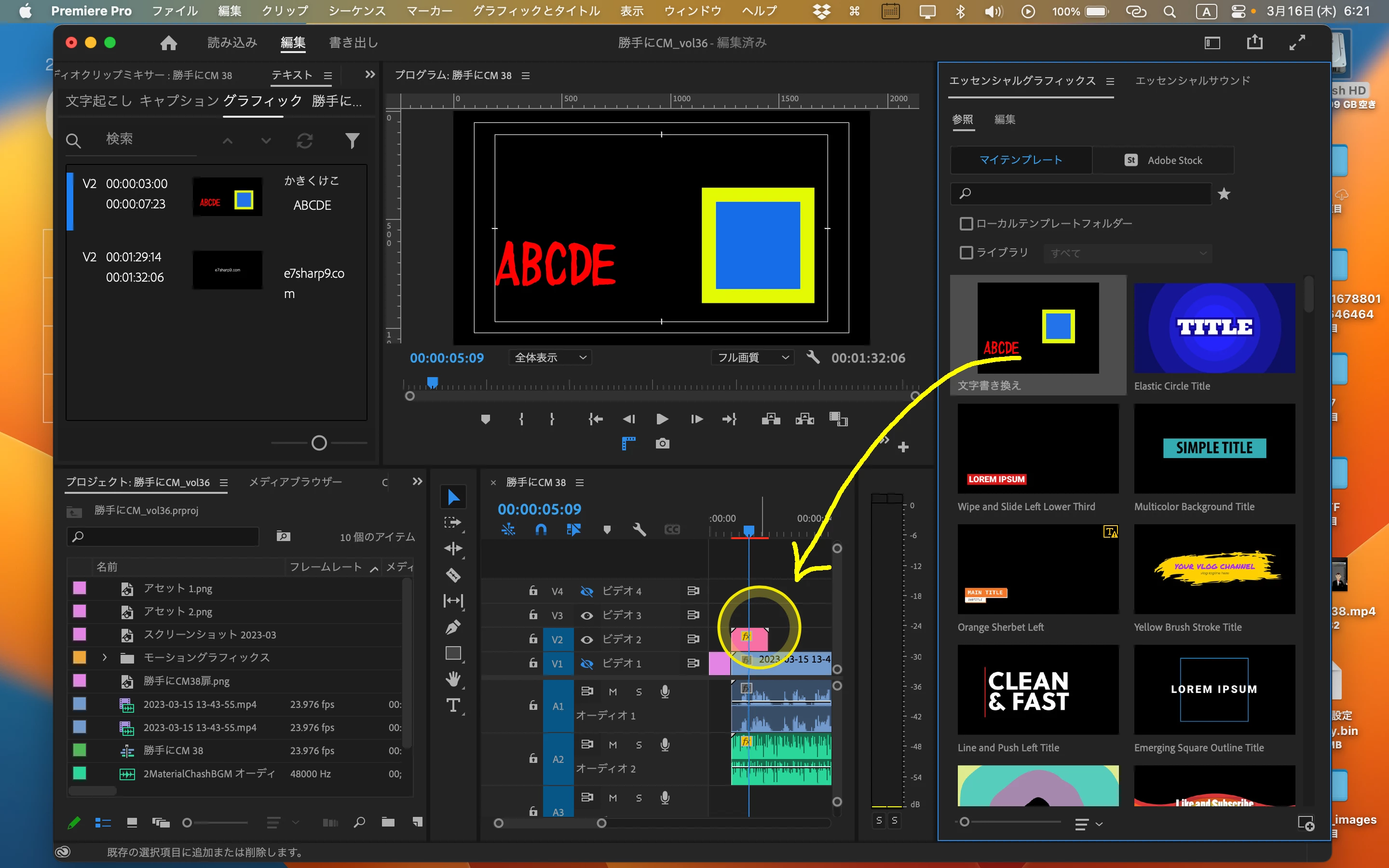Open the シーケンス menu

click(356, 11)
